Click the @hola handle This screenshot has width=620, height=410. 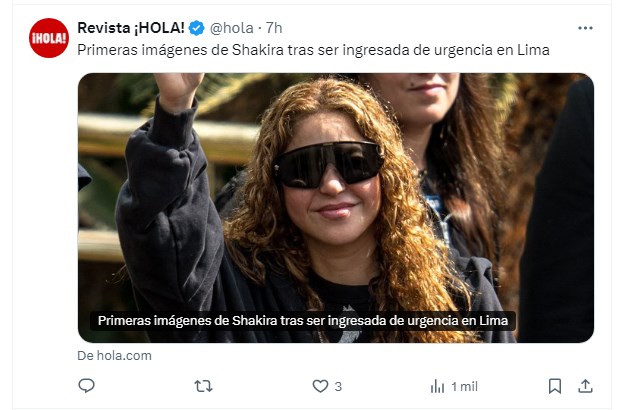coord(231,28)
